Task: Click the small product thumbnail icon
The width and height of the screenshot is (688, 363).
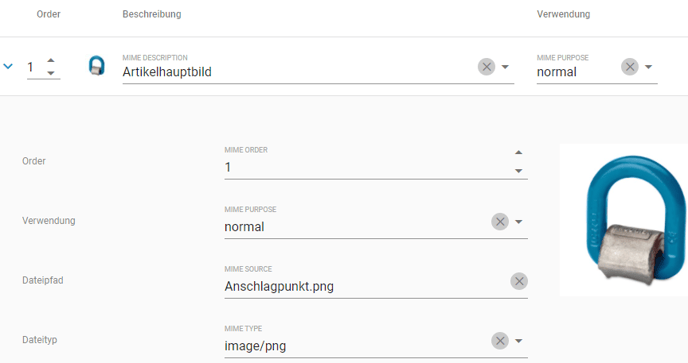Action: [97, 66]
